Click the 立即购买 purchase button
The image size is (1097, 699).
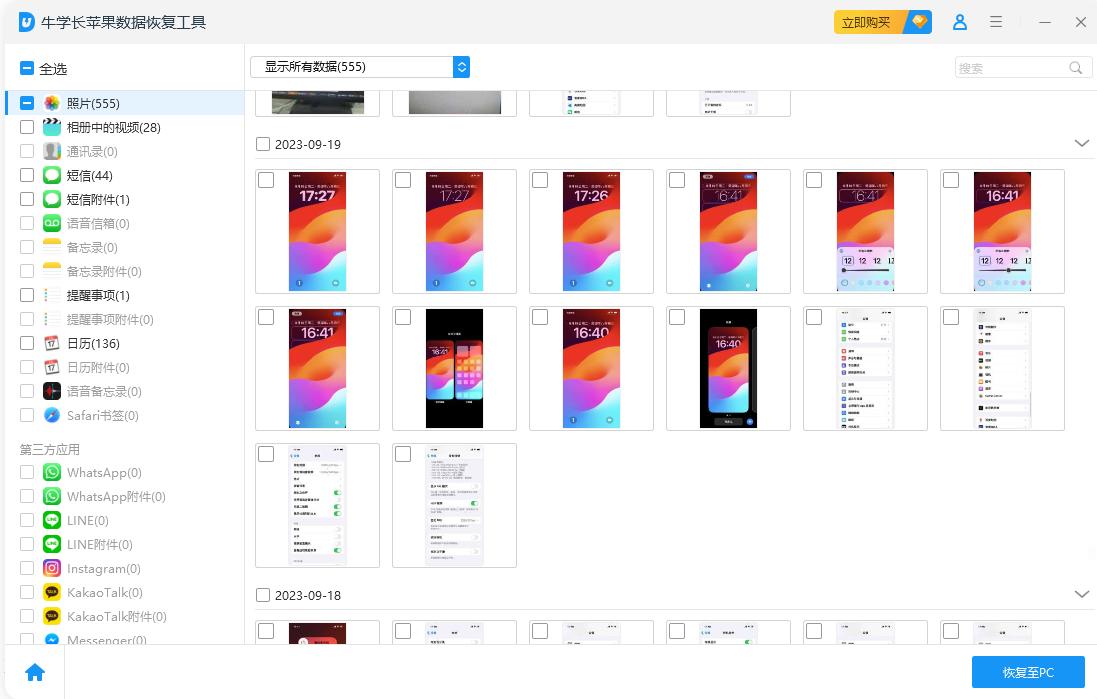pos(864,21)
